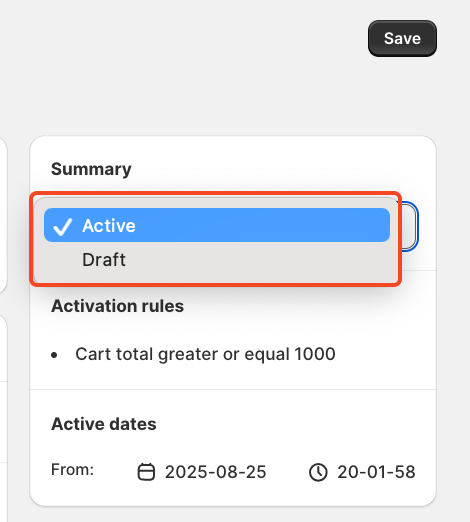Click the blue-outlined status select behind dropdown
Screen dimensions: 470x522
coord(409,226)
